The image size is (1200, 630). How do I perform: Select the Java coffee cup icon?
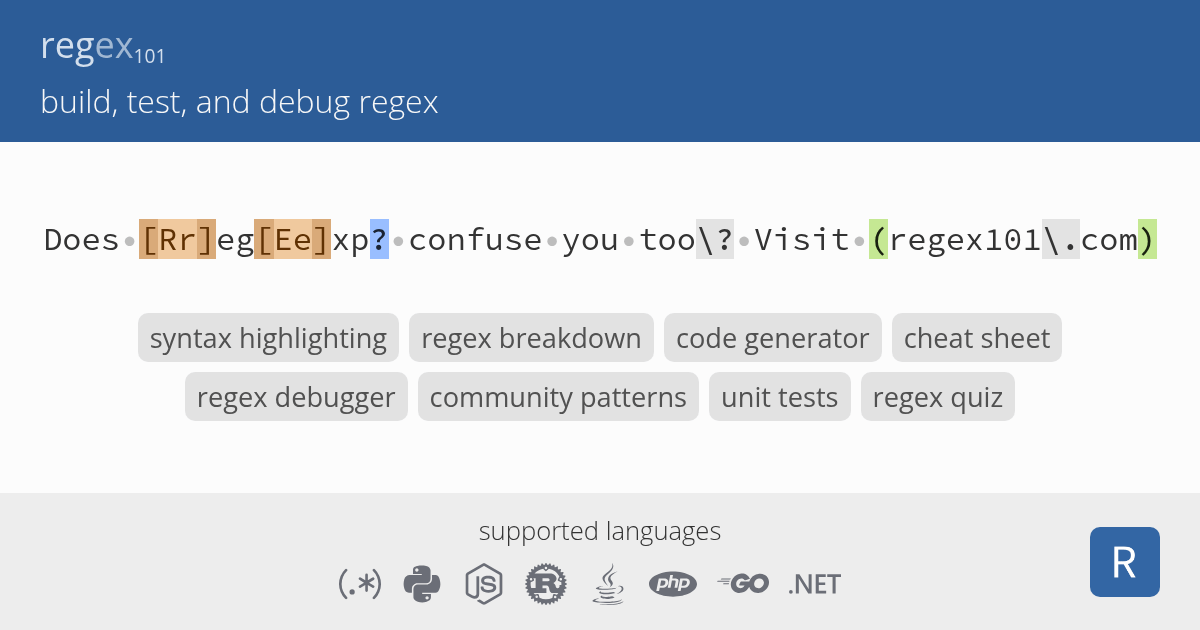coord(607,584)
